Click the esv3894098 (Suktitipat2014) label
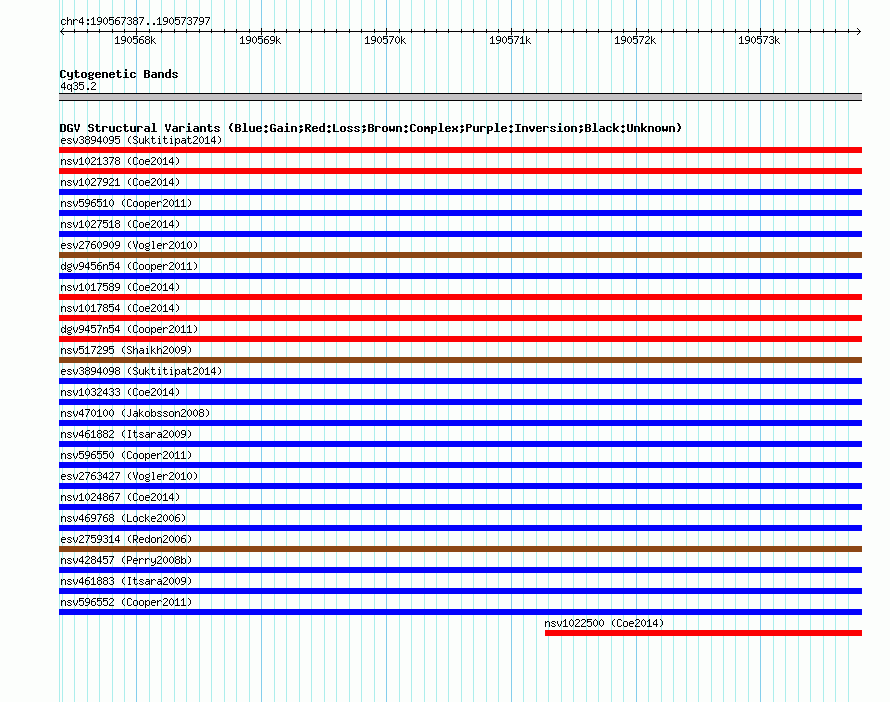Viewport: 890px width, 702px height. point(141,371)
